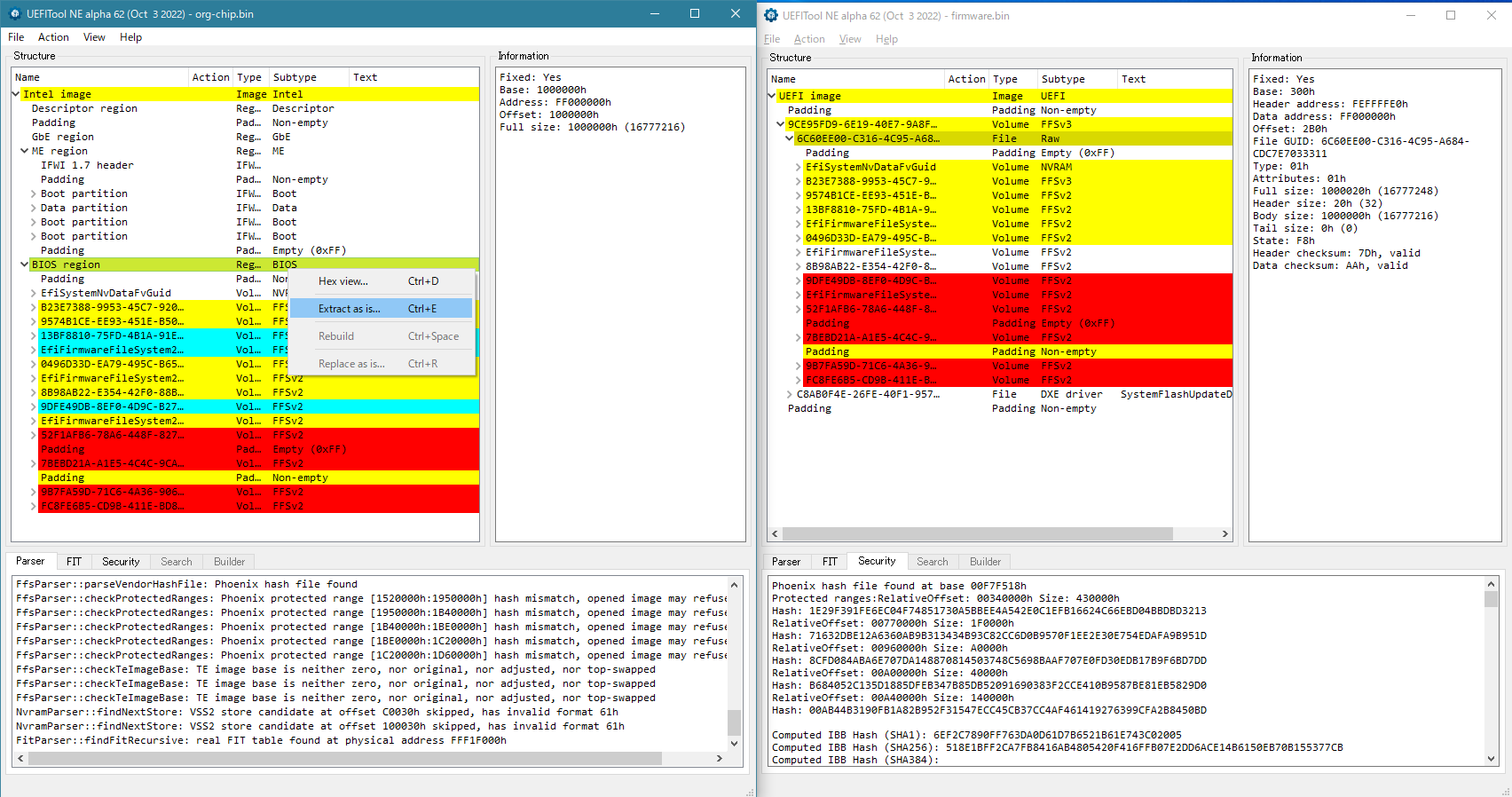Switch to Security tab in org-chip.bin window
The height and width of the screenshot is (797, 1512).
tap(121, 562)
